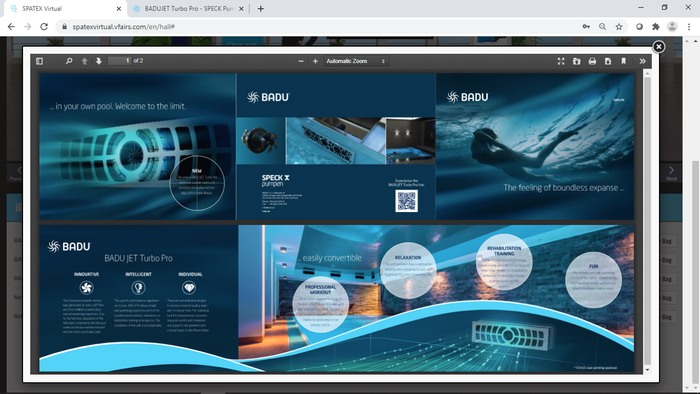Switch to presentation mode
This screenshot has height=394, width=700.
point(561,61)
